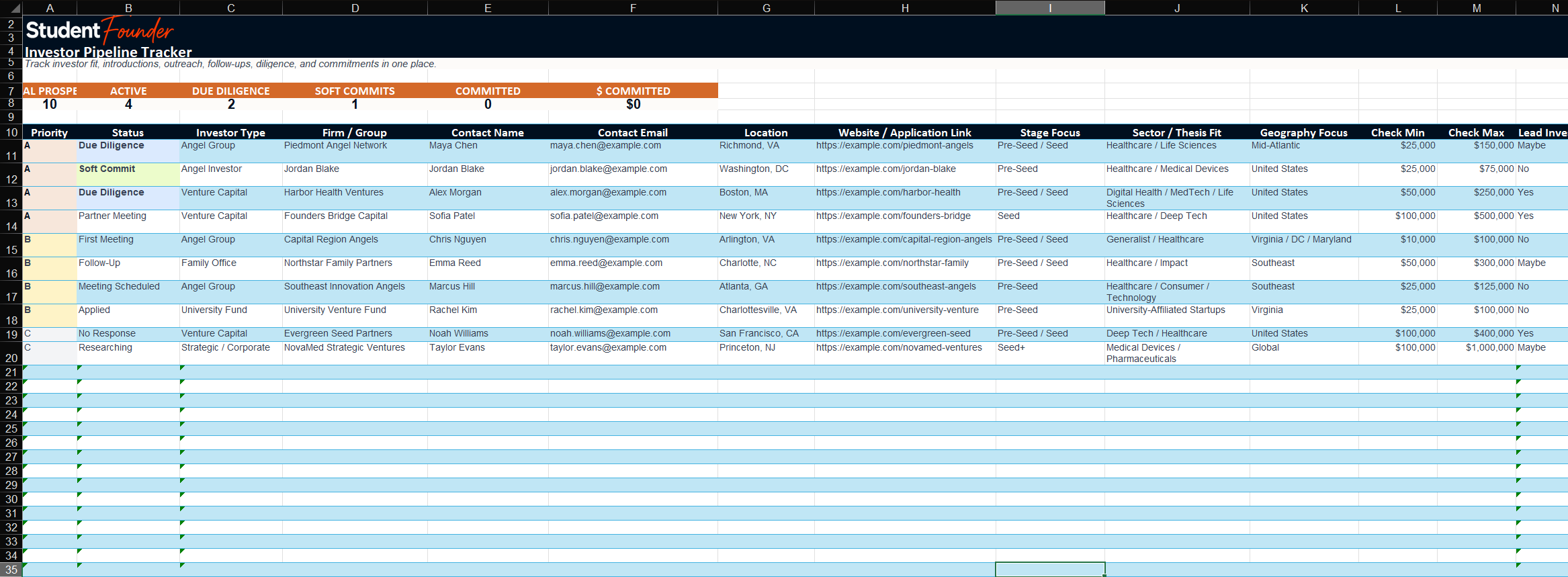
Task: Click the "Priority" table header cell
Action: tap(50, 133)
